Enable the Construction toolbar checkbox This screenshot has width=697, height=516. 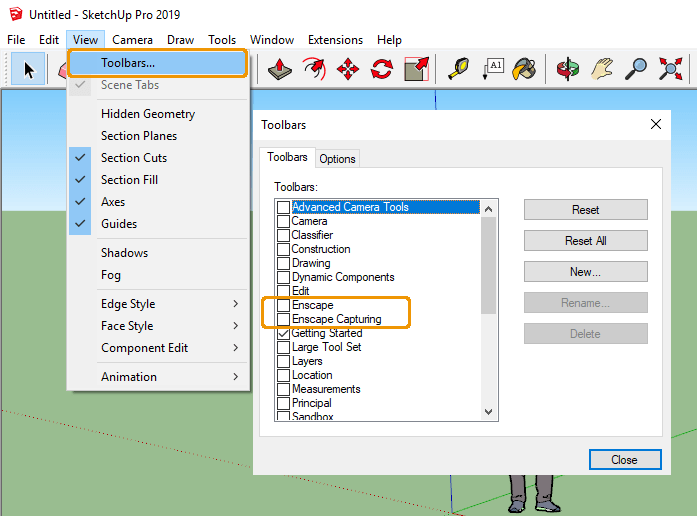[283, 249]
